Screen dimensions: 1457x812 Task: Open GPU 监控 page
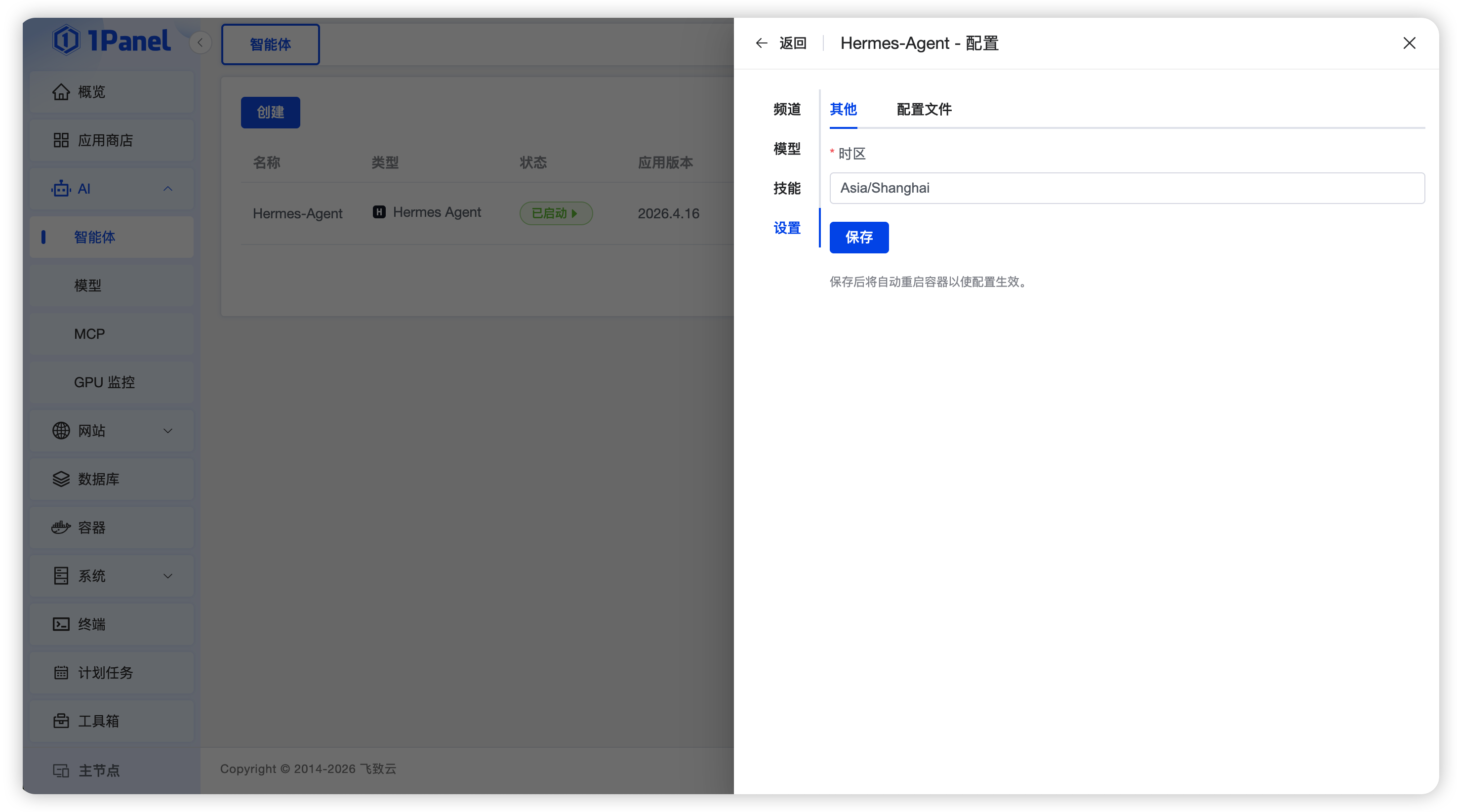[x=112, y=382]
